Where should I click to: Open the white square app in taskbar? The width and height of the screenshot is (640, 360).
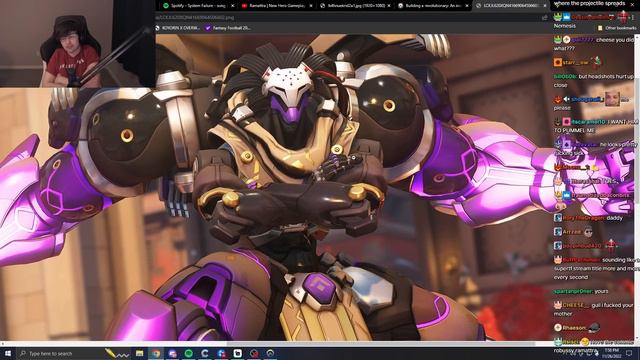(x=238, y=353)
